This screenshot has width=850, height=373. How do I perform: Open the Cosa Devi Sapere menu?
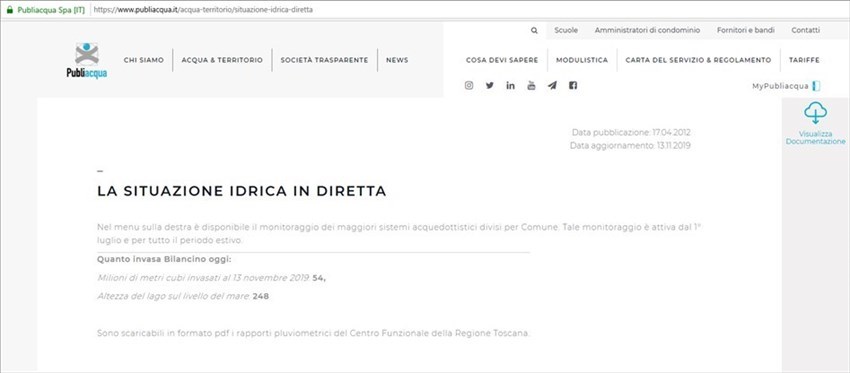tap(502, 60)
